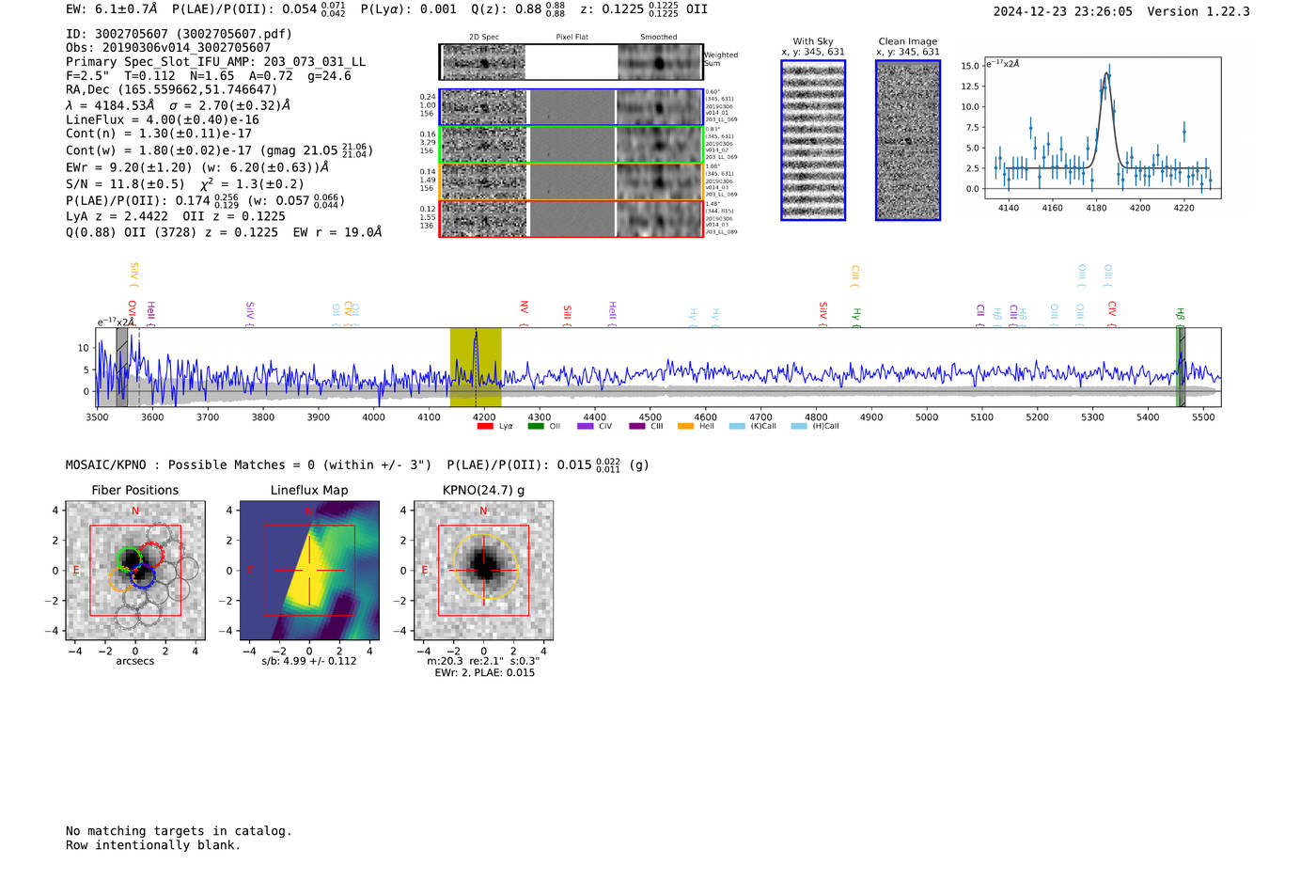This screenshot has width=1316, height=896.
Task: Click the red Lyα legend swatch
Action: (485, 426)
